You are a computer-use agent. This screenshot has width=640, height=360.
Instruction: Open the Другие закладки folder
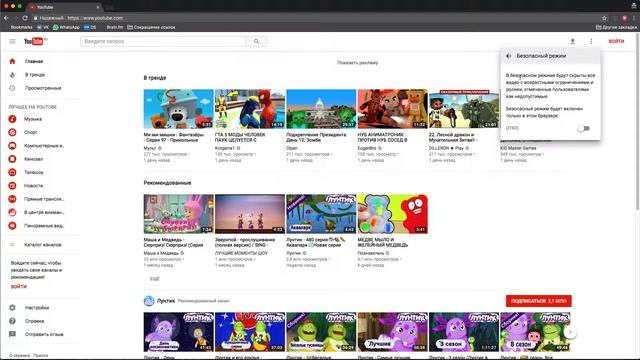616,27
